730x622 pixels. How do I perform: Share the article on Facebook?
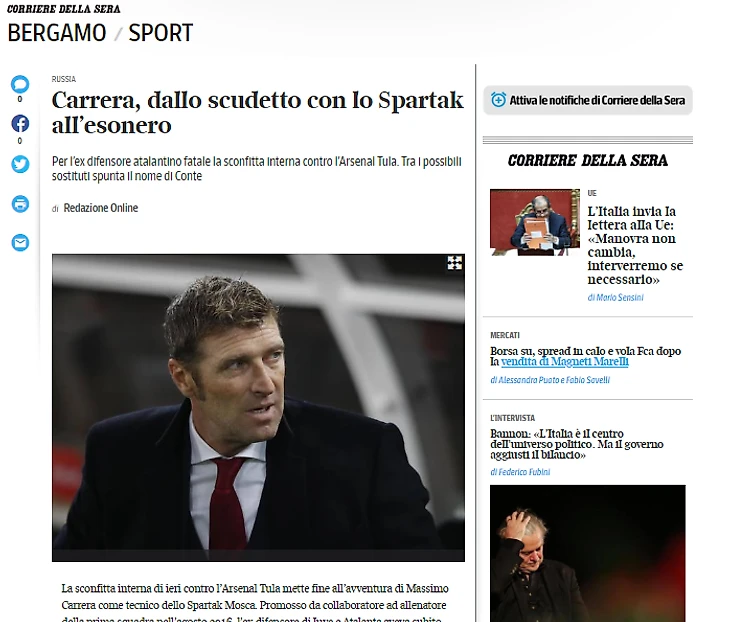pos(20,123)
